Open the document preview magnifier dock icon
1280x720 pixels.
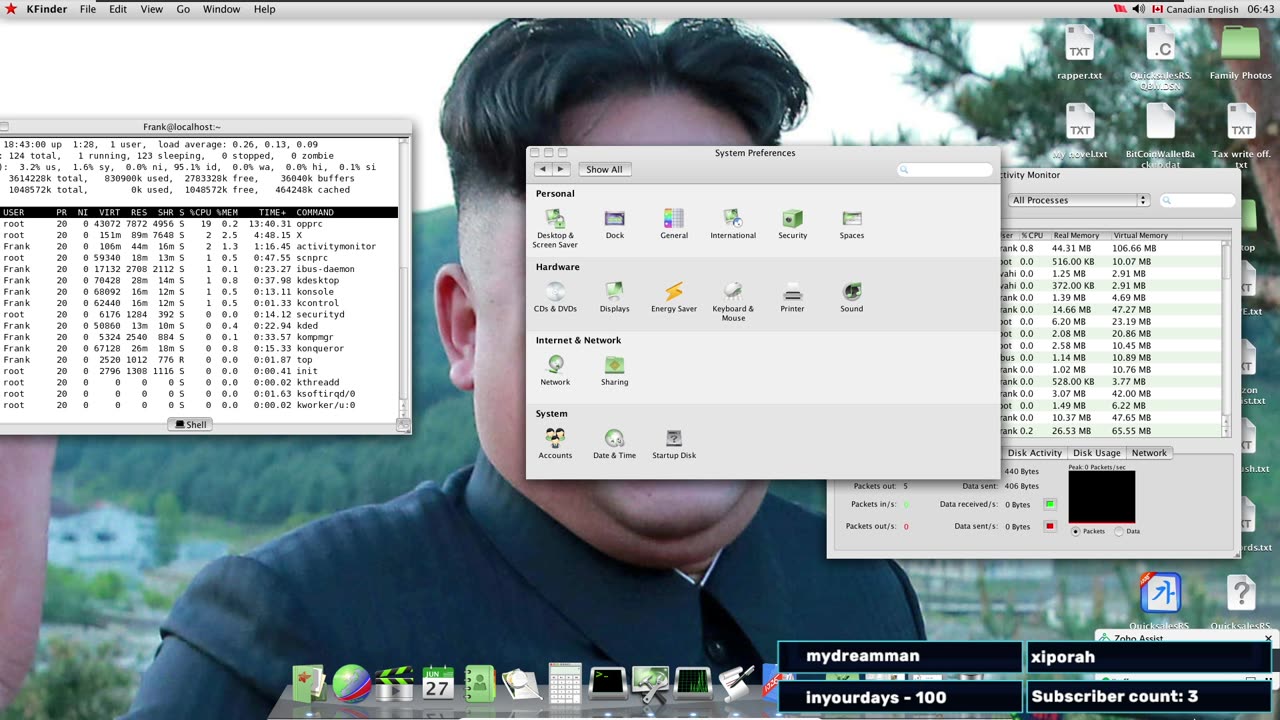click(x=522, y=685)
